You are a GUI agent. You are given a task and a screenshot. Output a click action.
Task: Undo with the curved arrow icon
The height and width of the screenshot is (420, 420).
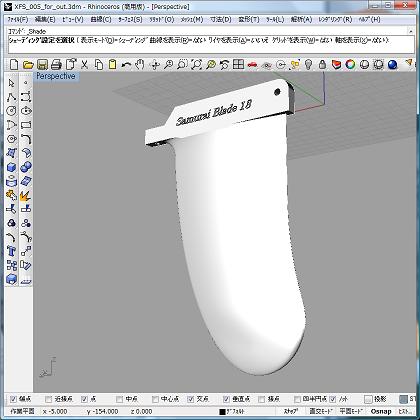coord(126,64)
